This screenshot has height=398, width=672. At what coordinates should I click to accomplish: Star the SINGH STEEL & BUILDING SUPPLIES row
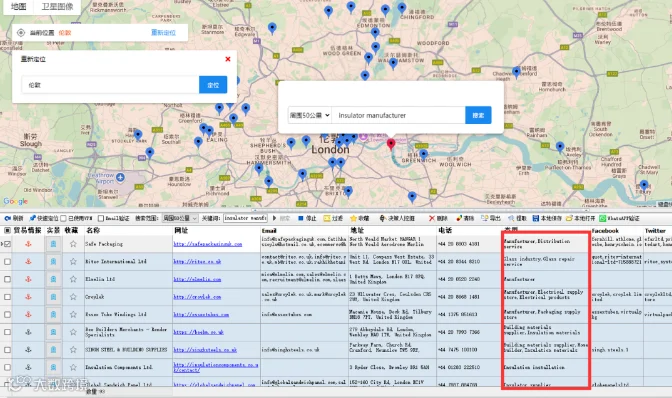click(73, 350)
